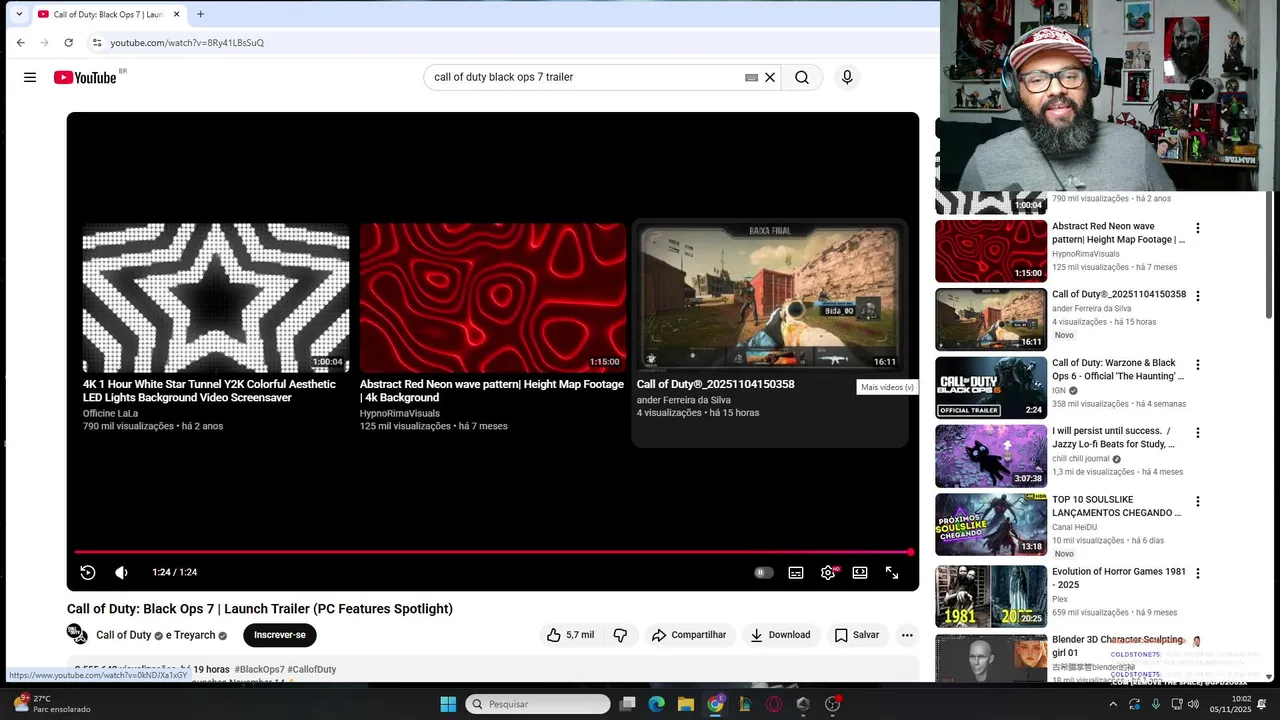Click the video progress bar

[493, 552]
